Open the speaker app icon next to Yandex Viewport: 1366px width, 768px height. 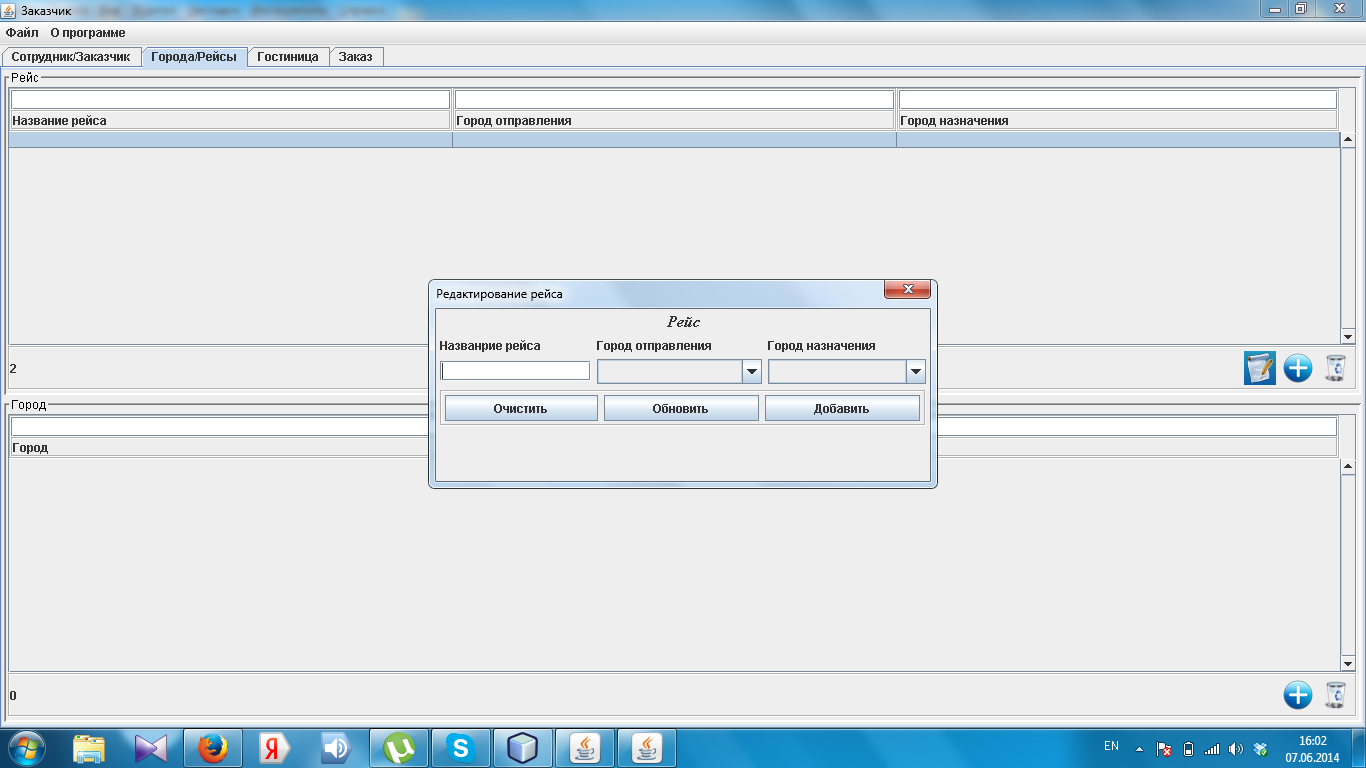point(337,748)
